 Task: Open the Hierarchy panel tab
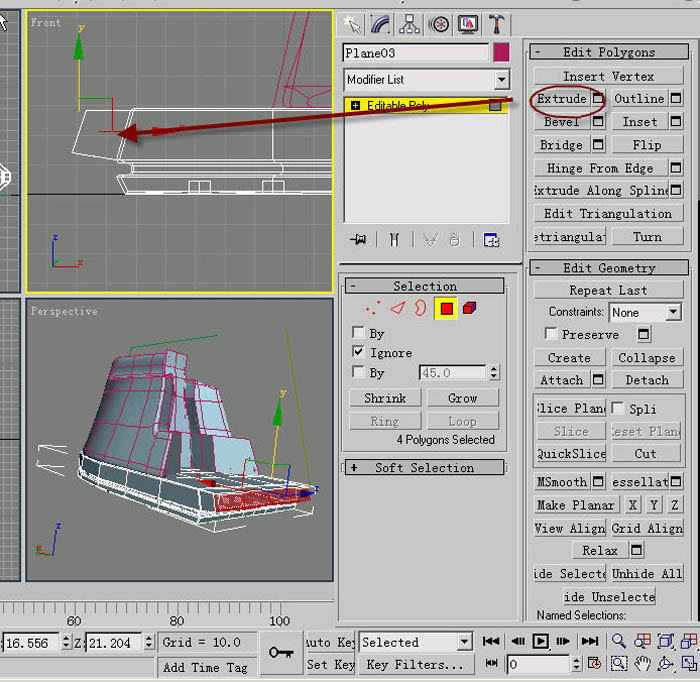tap(409, 24)
